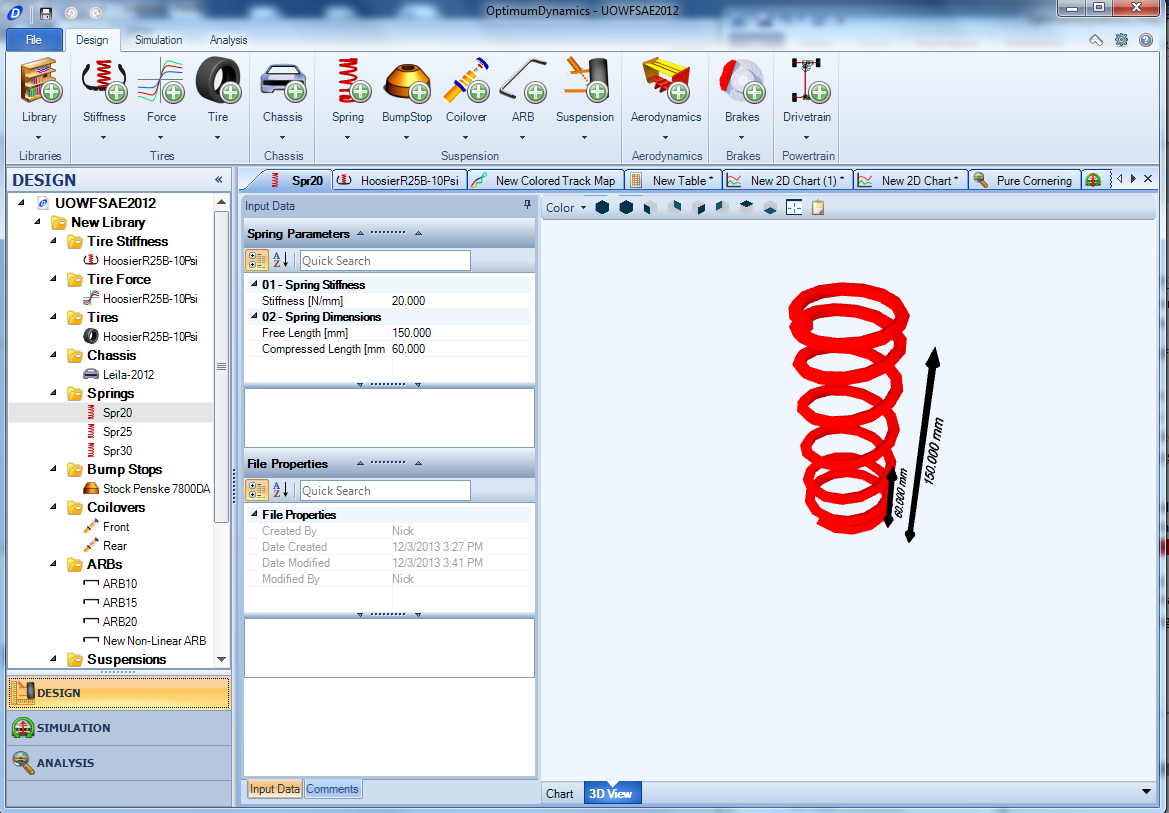
Task: Add a new Tire Stiffness item
Action: pos(104,82)
